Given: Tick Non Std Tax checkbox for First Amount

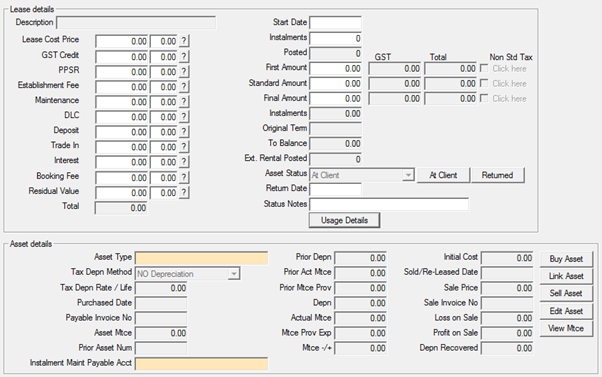Looking at the screenshot, I should point(484,68).
